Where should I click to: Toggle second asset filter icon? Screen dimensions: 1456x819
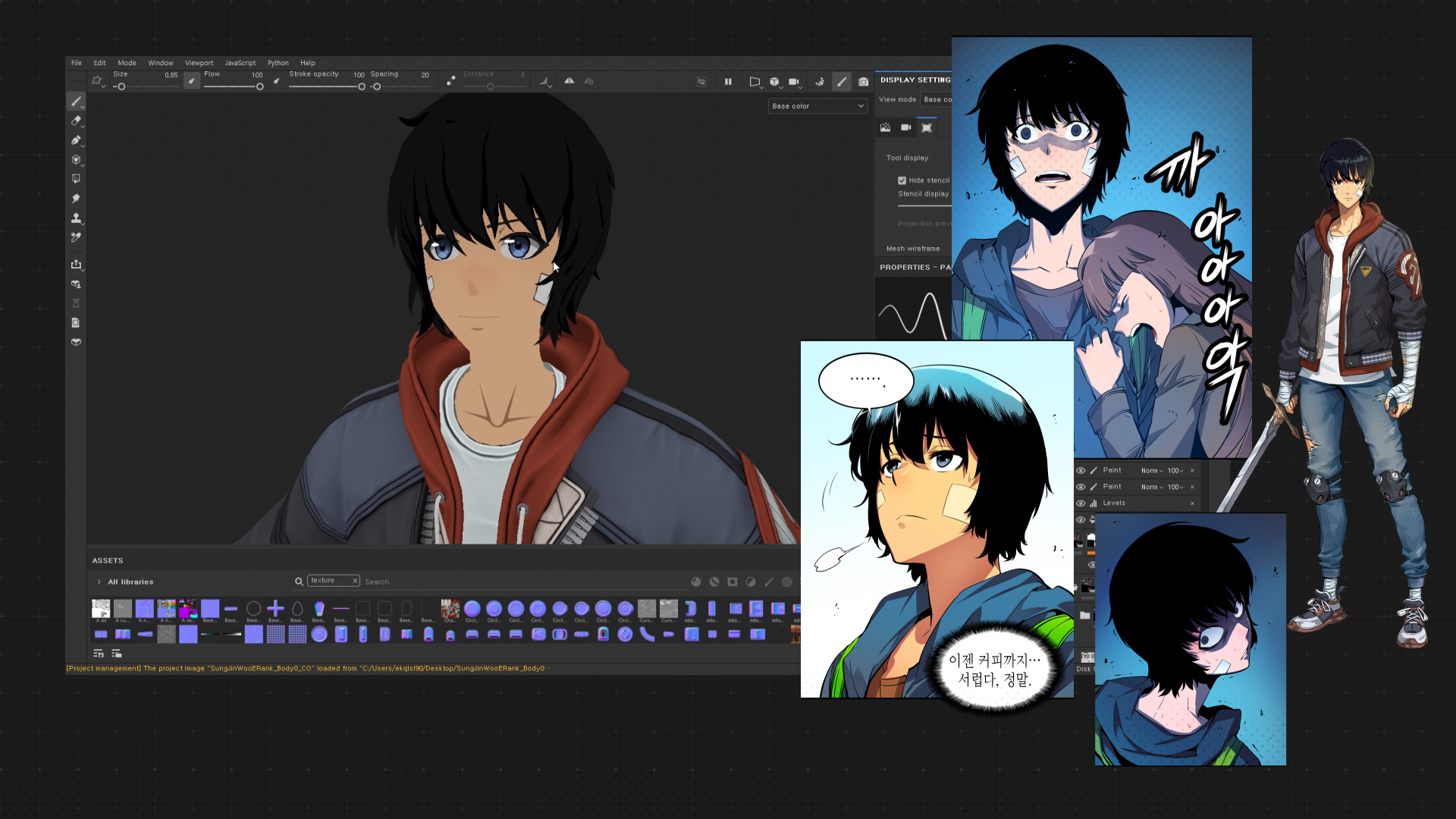tap(714, 582)
